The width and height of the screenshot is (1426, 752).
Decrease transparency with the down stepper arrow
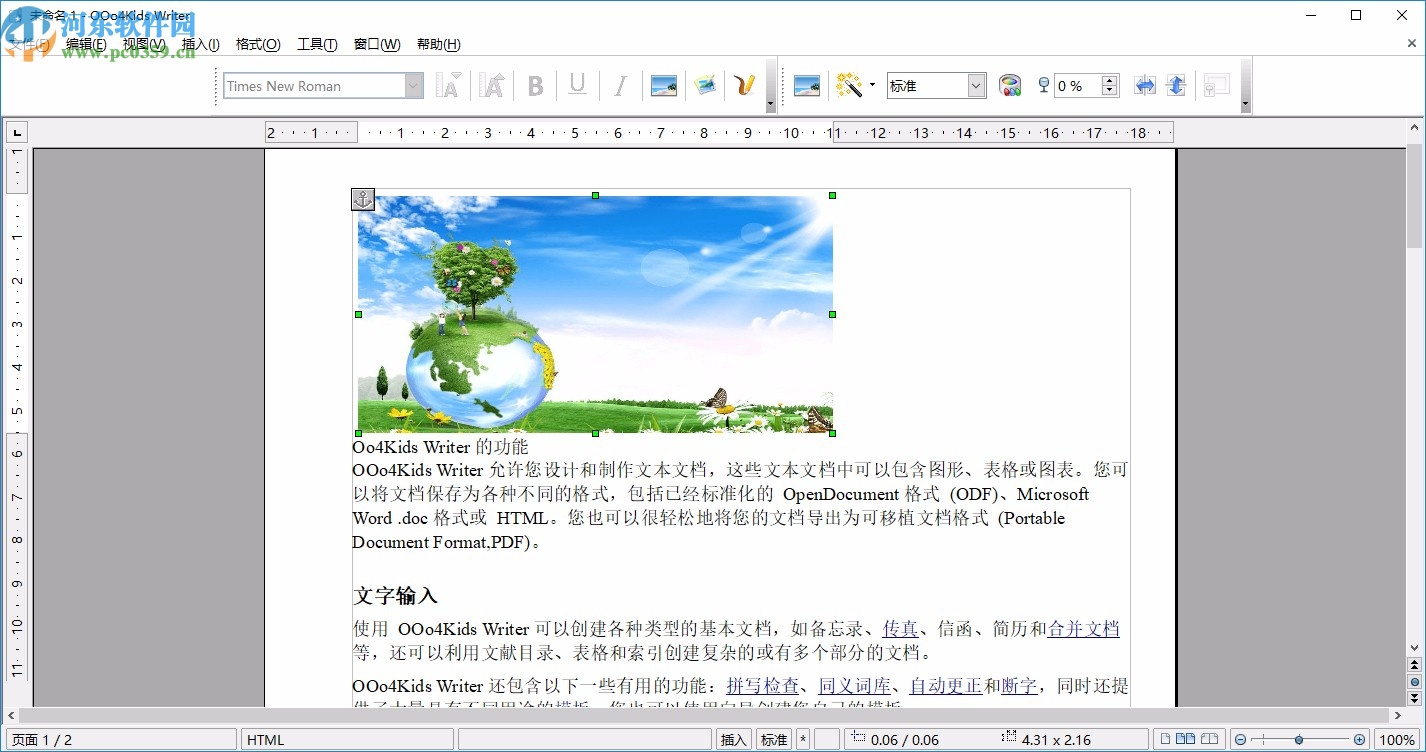point(1109,92)
